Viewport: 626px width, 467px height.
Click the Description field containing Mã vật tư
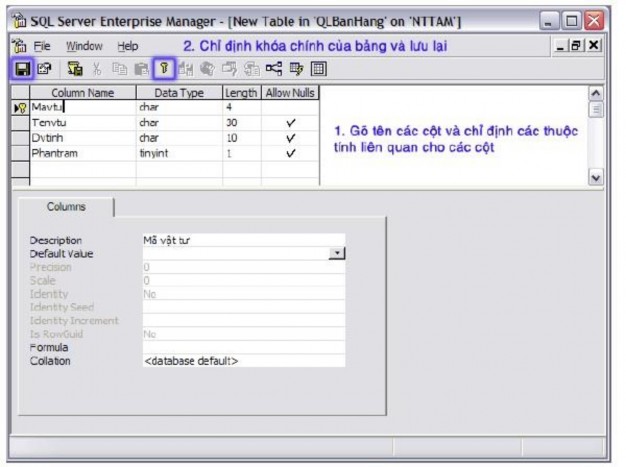pyautogui.click(x=242, y=240)
